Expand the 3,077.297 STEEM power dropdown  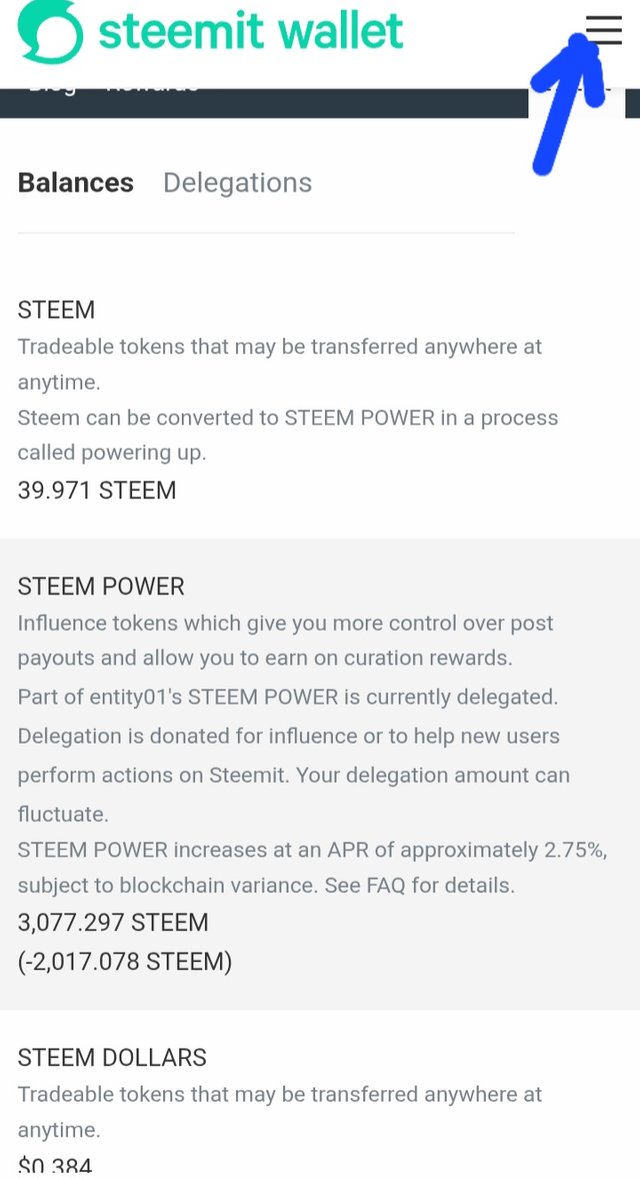click(113, 922)
